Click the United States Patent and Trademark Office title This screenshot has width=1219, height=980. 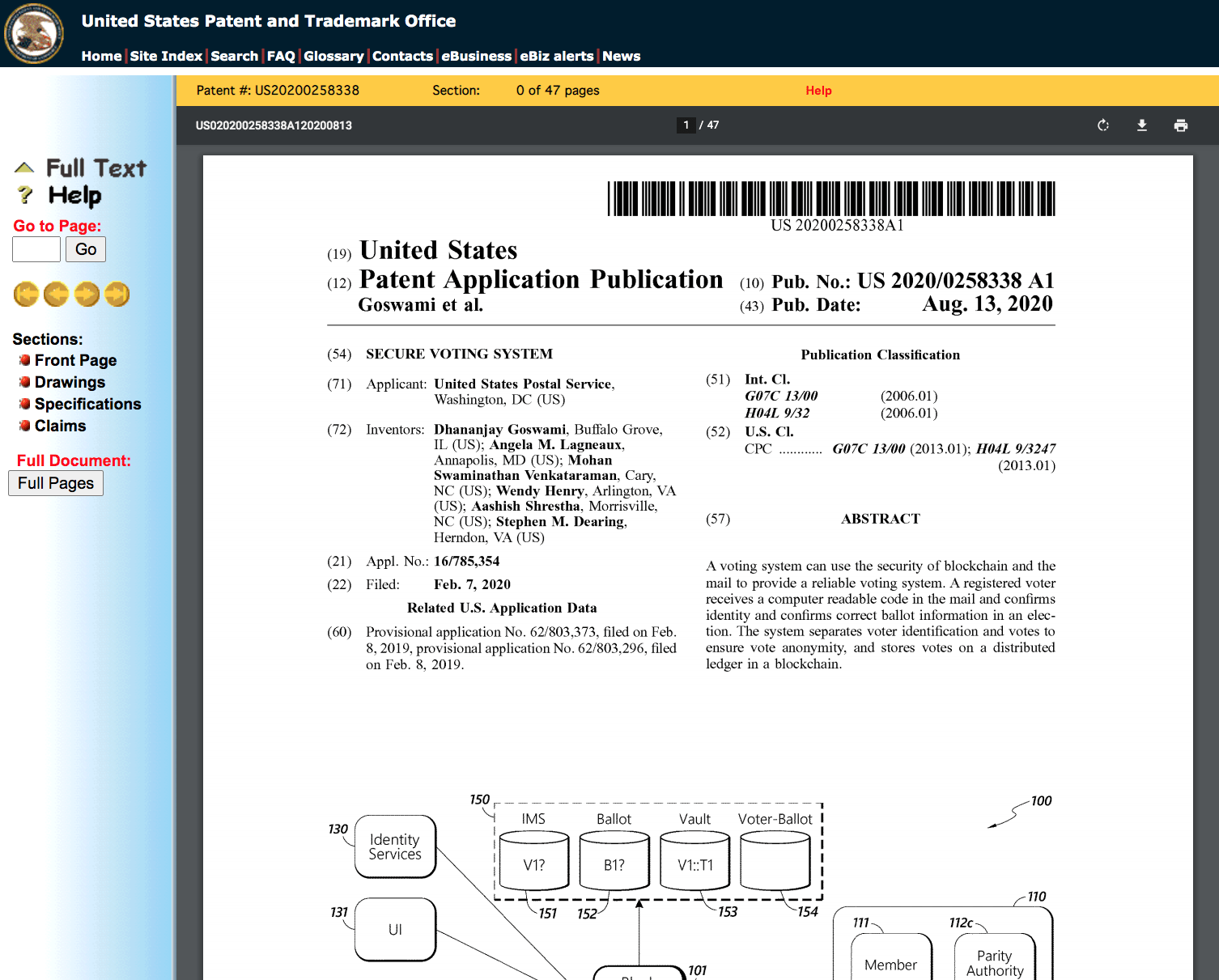[x=269, y=21]
